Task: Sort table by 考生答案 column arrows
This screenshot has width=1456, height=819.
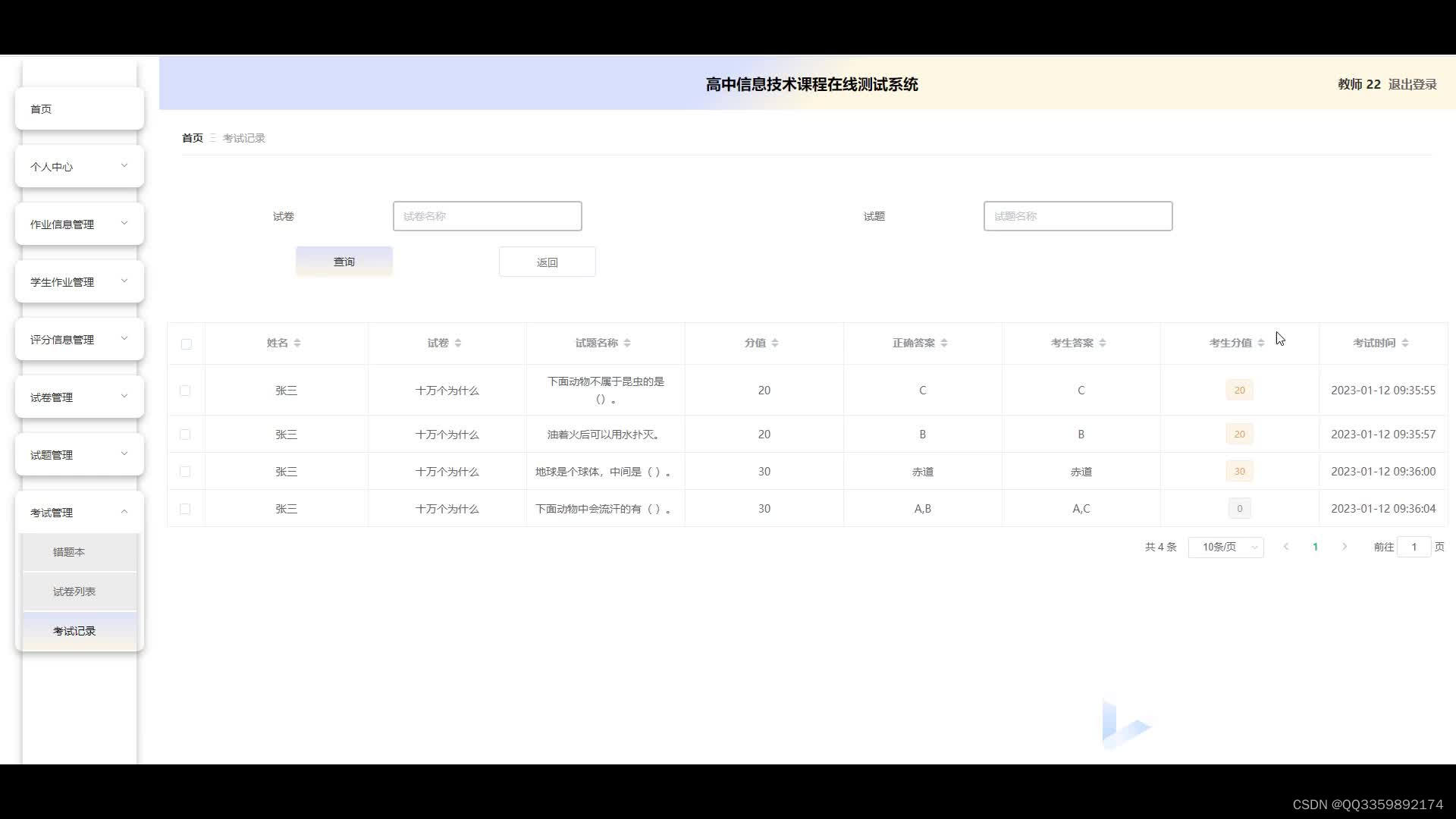Action: 1103,344
